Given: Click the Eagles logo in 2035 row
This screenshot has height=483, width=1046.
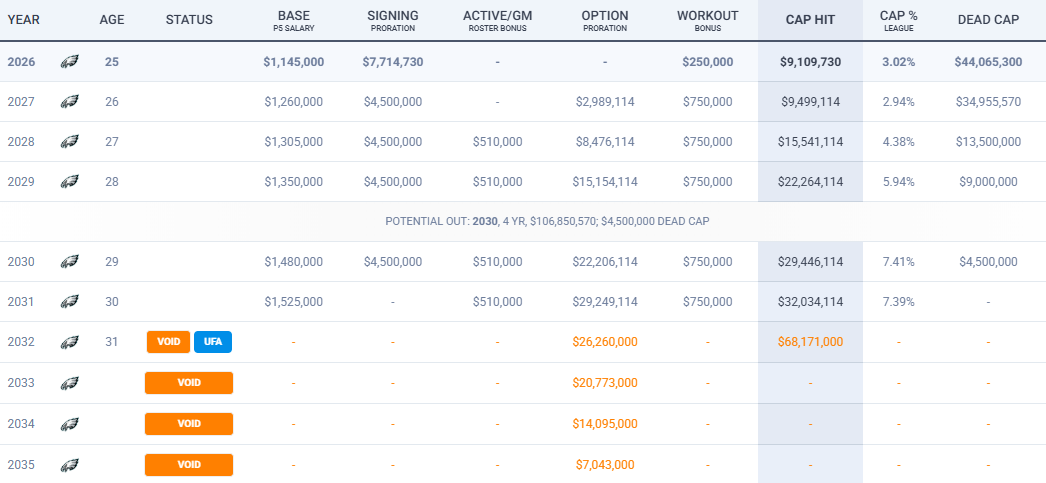Looking at the screenshot, I should tap(69, 465).
